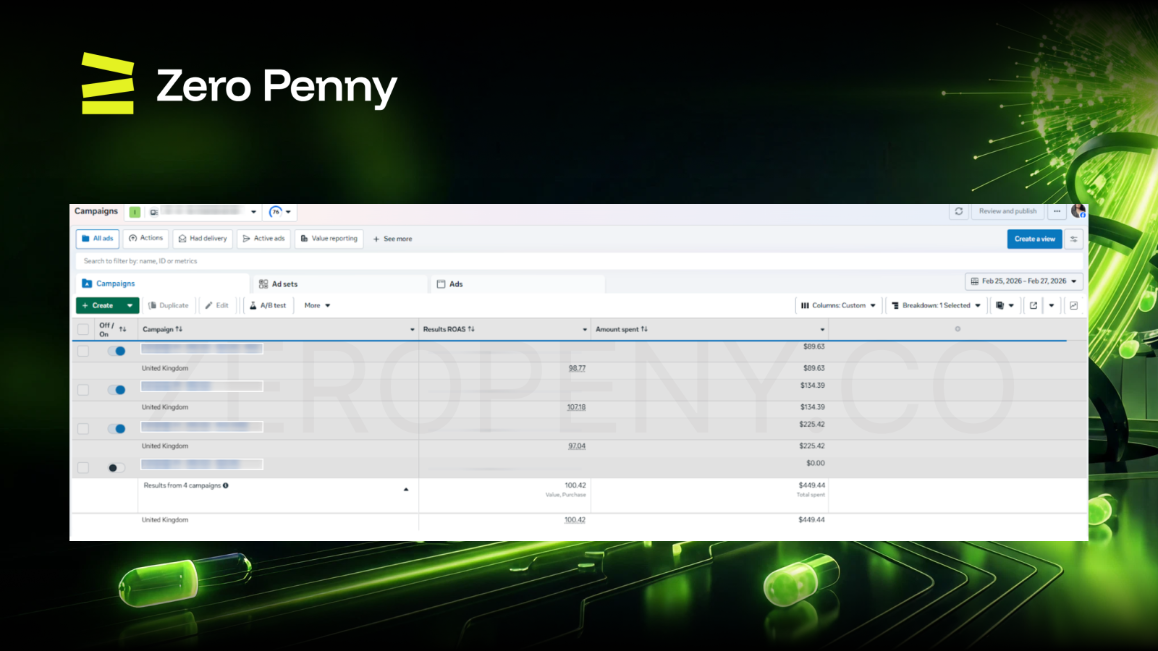Check the box for the $0.00 campaign
The height and width of the screenshot is (651, 1158).
click(83, 468)
